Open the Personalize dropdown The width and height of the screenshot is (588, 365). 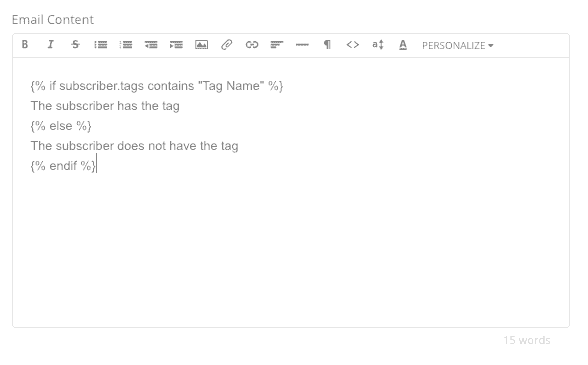[458, 45]
